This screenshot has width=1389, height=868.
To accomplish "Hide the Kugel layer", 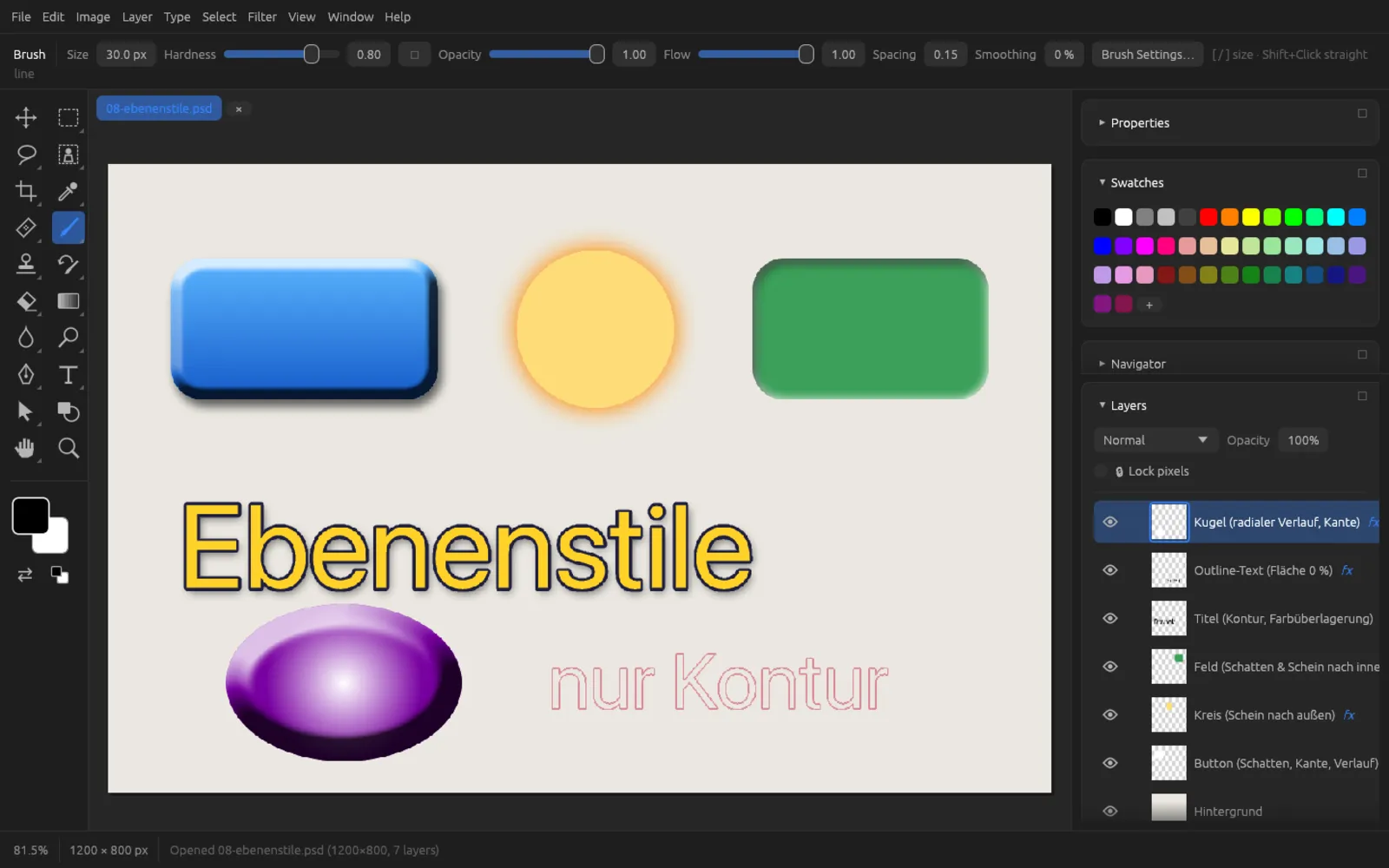I will click(x=1109, y=522).
